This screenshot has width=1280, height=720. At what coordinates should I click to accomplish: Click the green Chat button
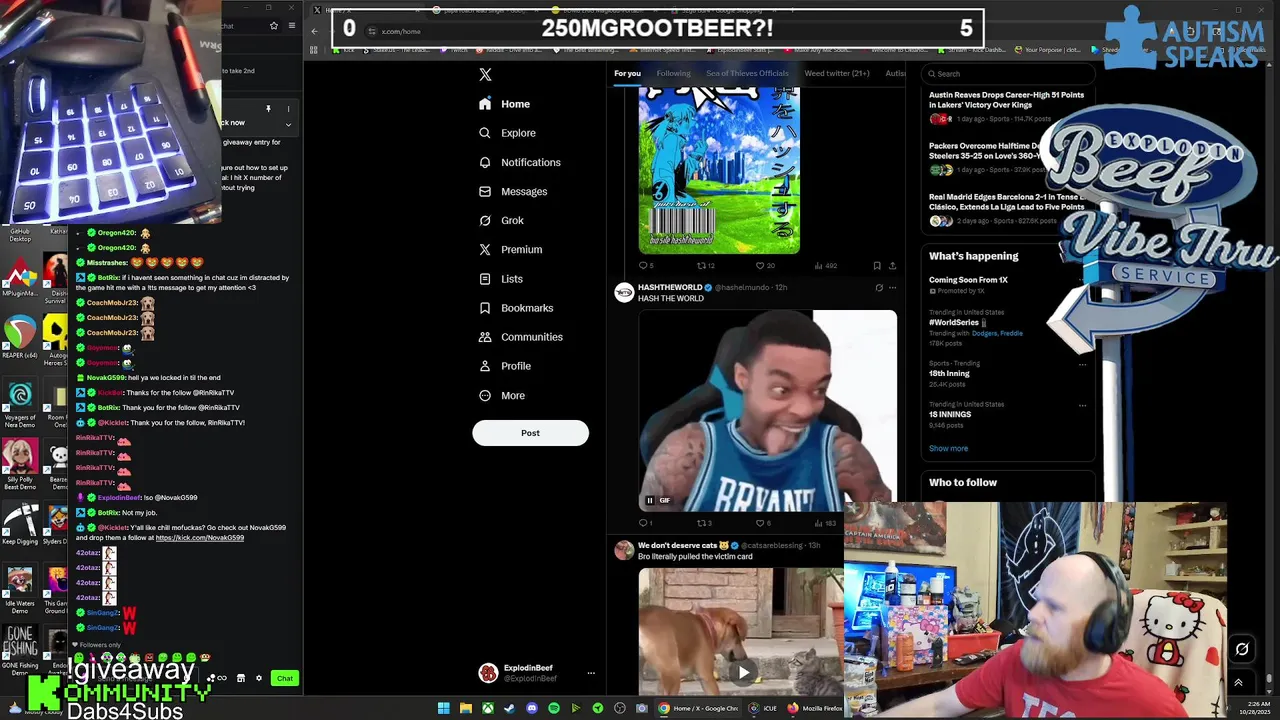[x=285, y=678]
